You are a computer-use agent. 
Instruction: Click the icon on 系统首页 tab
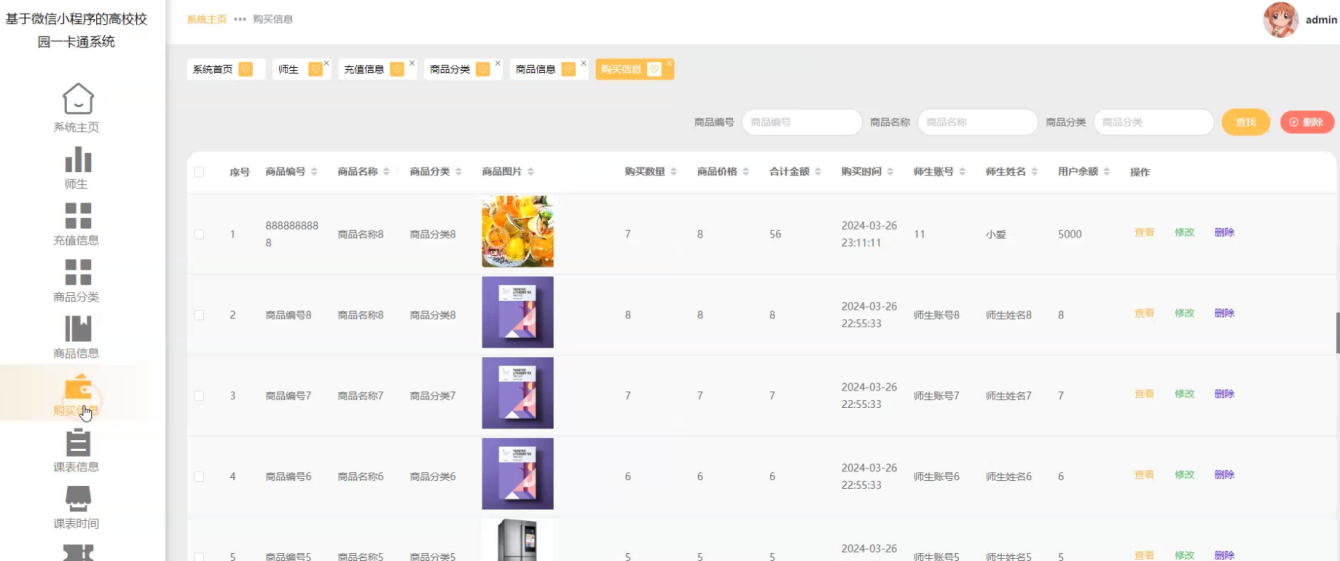[245, 69]
